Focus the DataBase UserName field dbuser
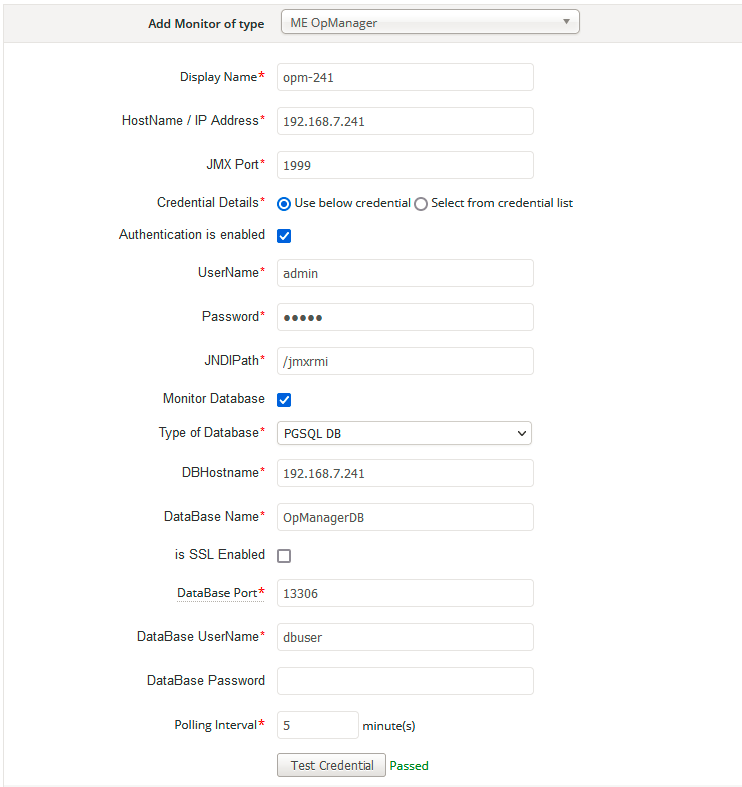 (x=405, y=637)
